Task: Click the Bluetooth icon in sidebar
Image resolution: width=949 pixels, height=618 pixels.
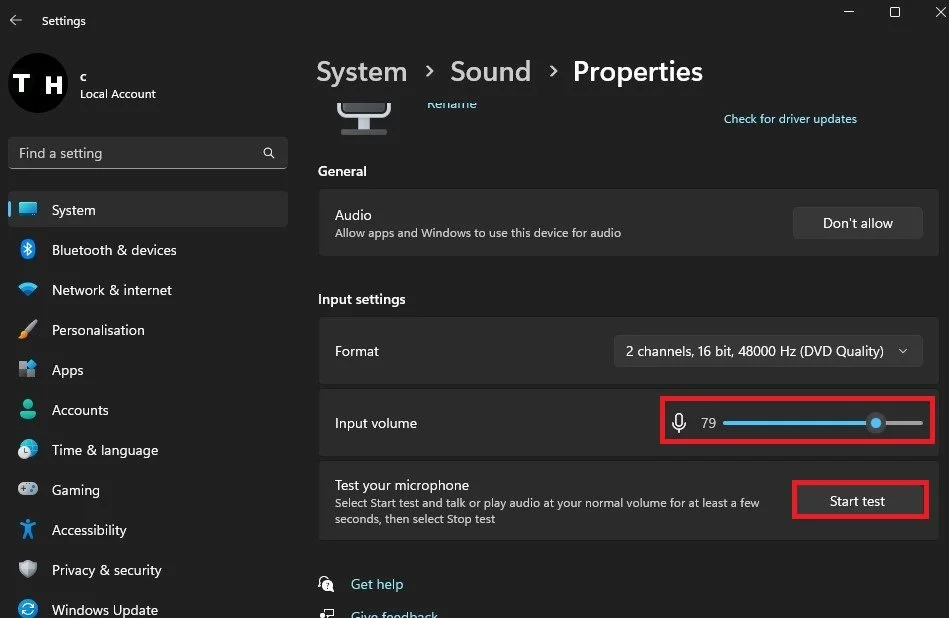Action: click(28, 249)
